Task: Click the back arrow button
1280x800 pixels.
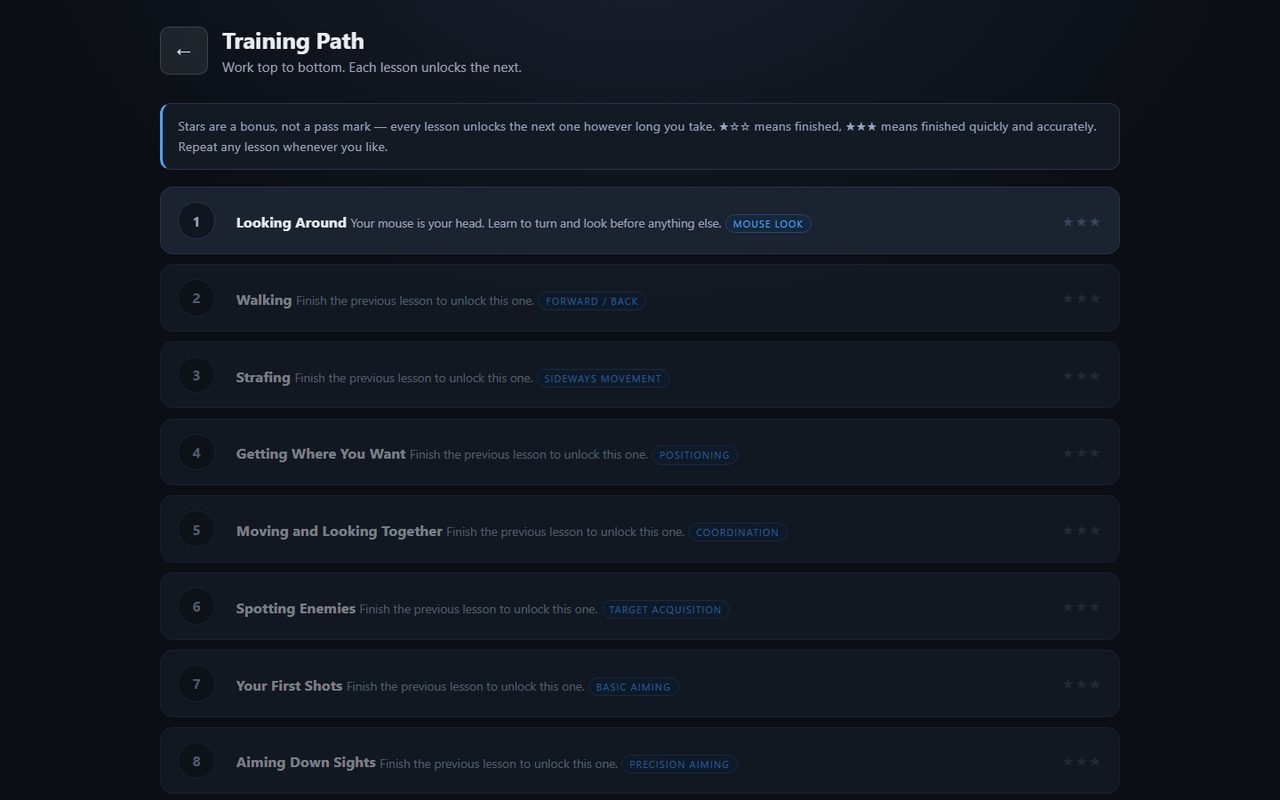Action: pyautogui.click(x=184, y=51)
